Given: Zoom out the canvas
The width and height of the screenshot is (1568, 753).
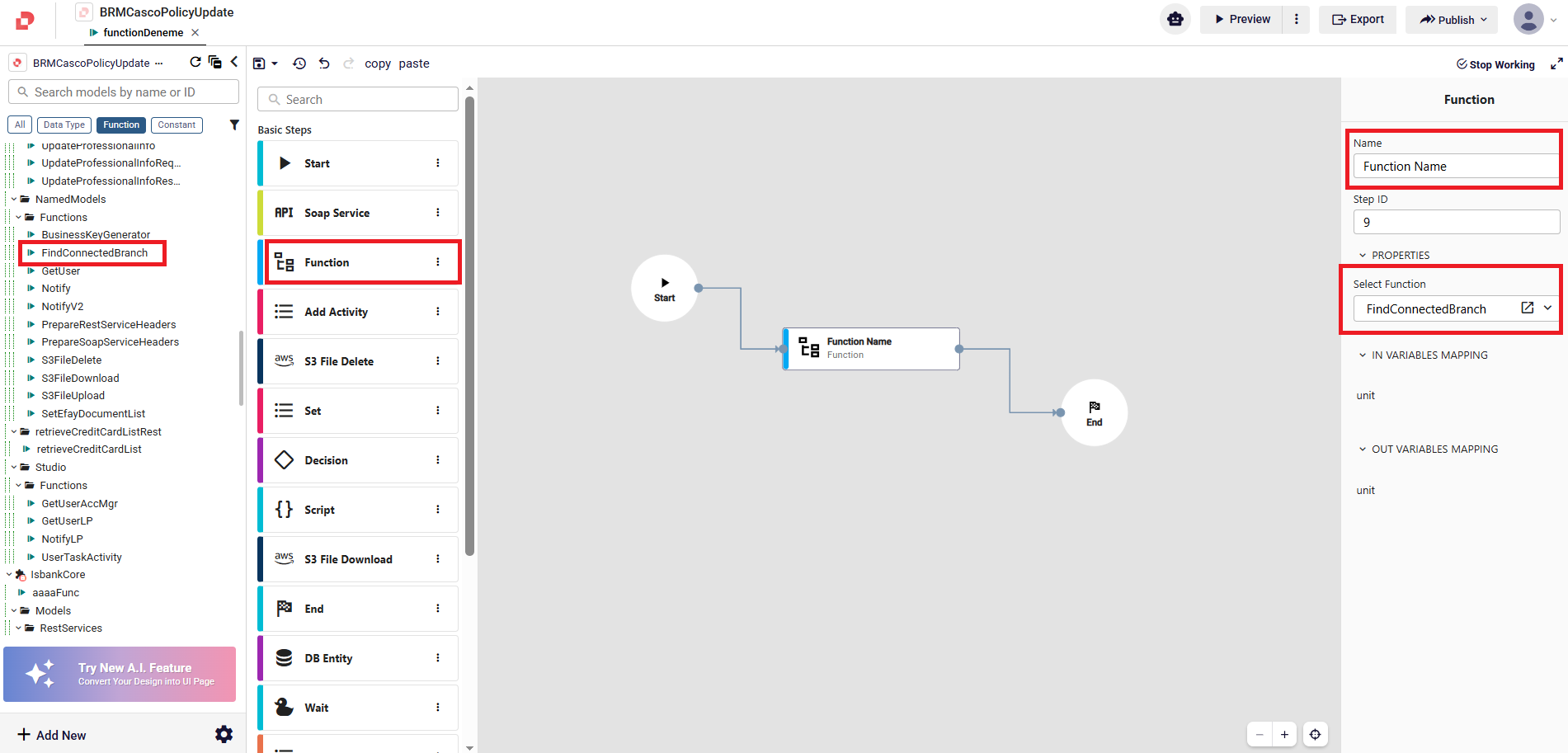Looking at the screenshot, I should point(1260,734).
